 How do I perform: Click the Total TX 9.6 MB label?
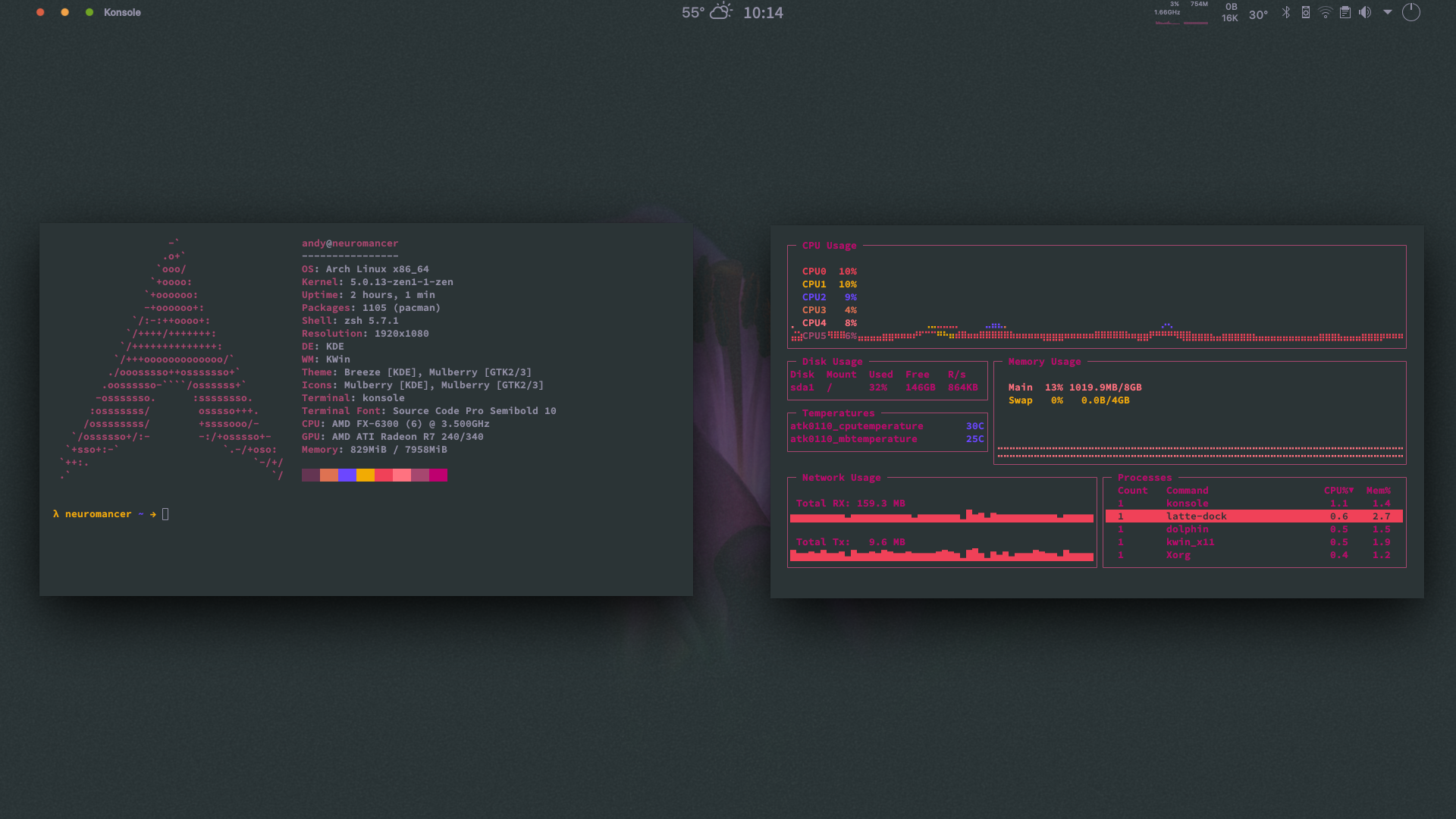click(850, 542)
